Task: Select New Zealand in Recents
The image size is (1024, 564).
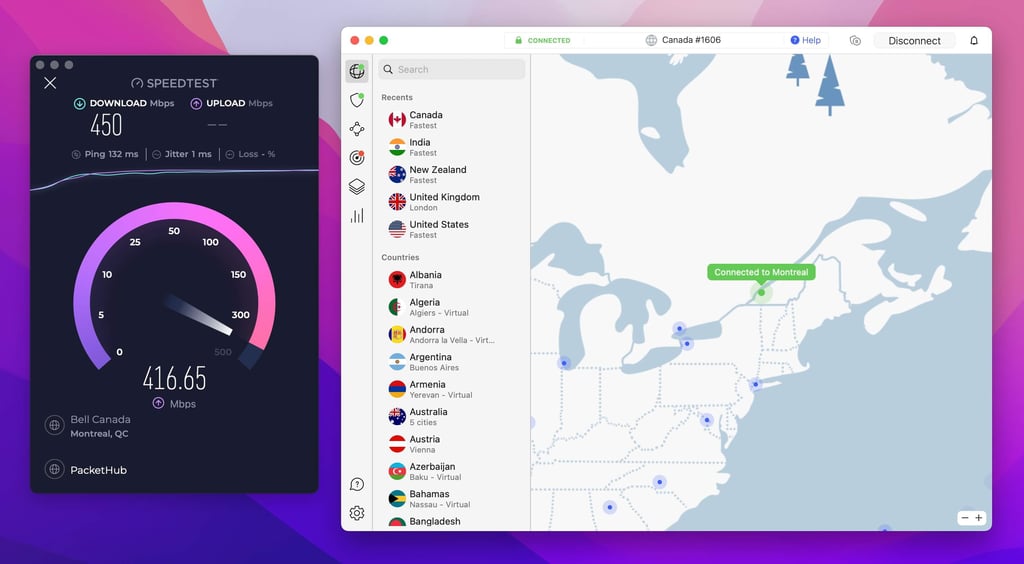Action: [x=452, y=174]
